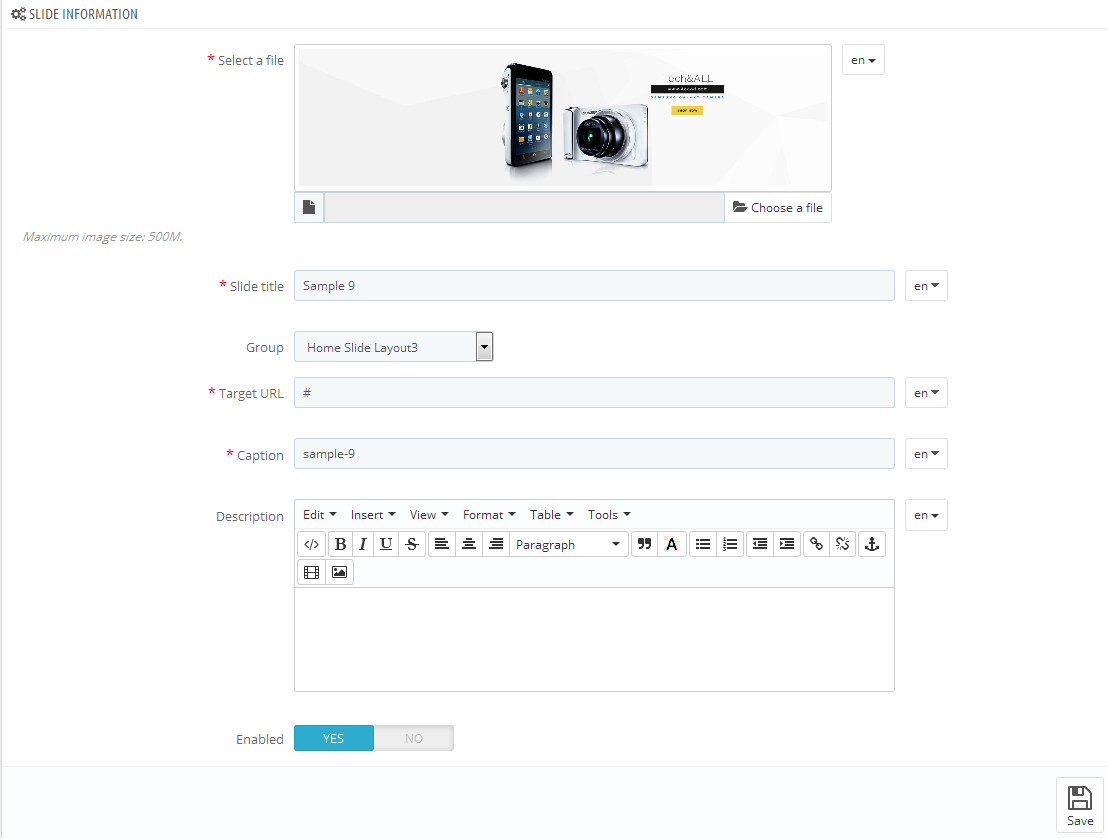Open the Table menu in editor
The height and width of the screenshot is (839, 1108).
(552, 515)
